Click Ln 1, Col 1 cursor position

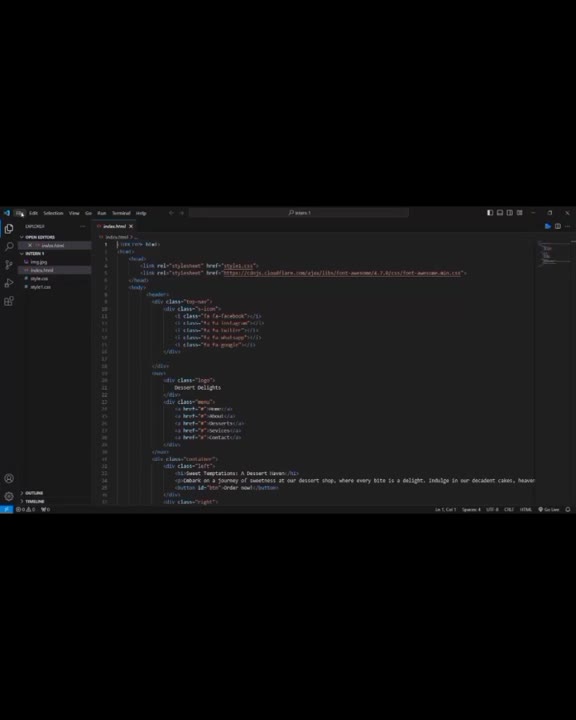click(445, 509)
